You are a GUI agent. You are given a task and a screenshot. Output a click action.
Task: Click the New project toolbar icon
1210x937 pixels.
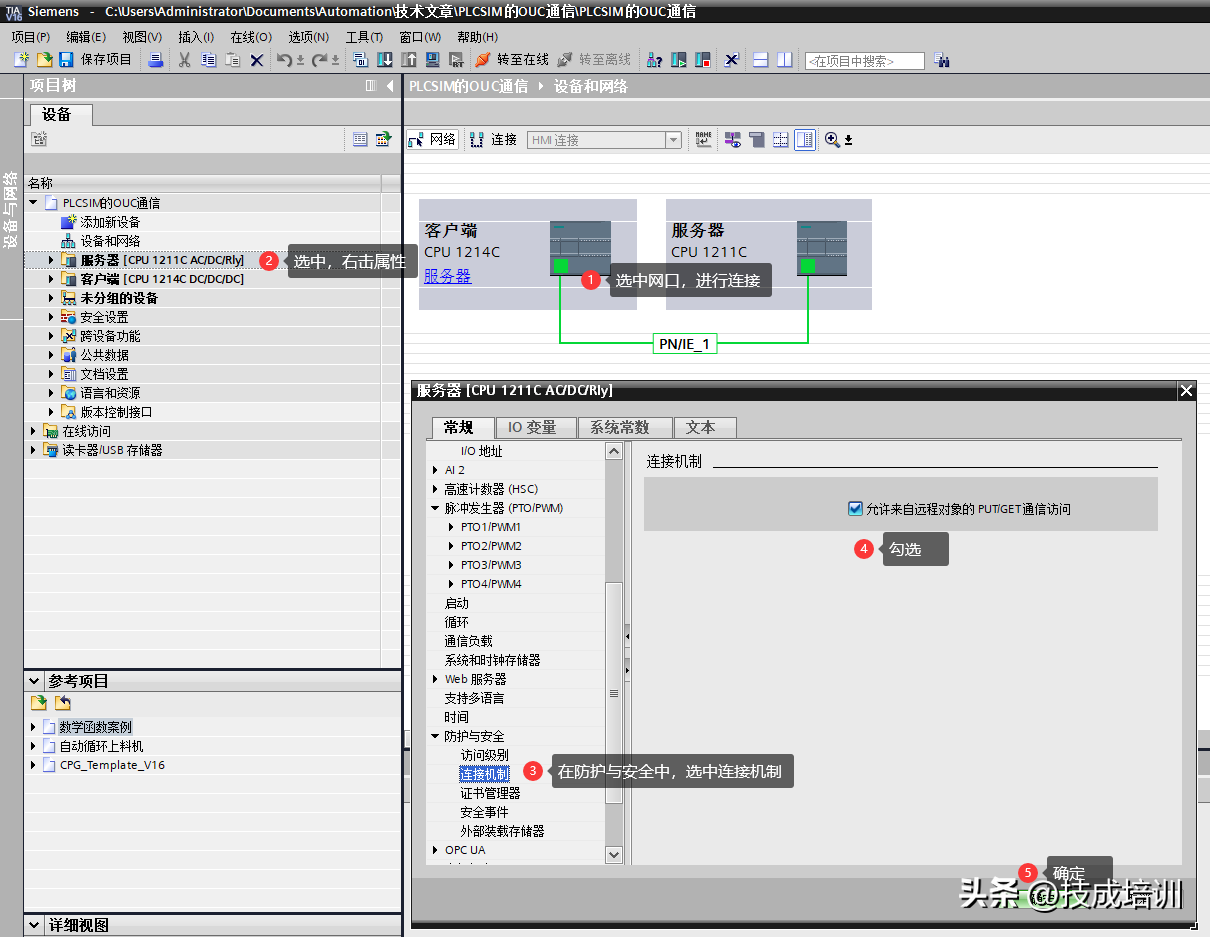21,60
